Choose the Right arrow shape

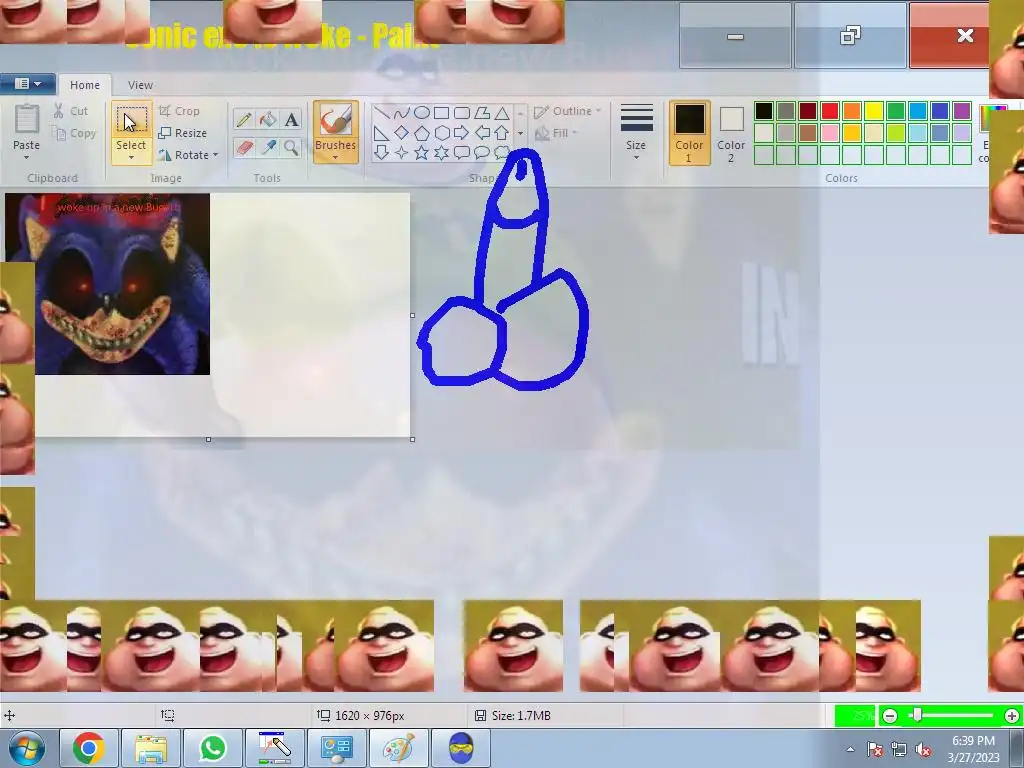(x=462, y=133)
